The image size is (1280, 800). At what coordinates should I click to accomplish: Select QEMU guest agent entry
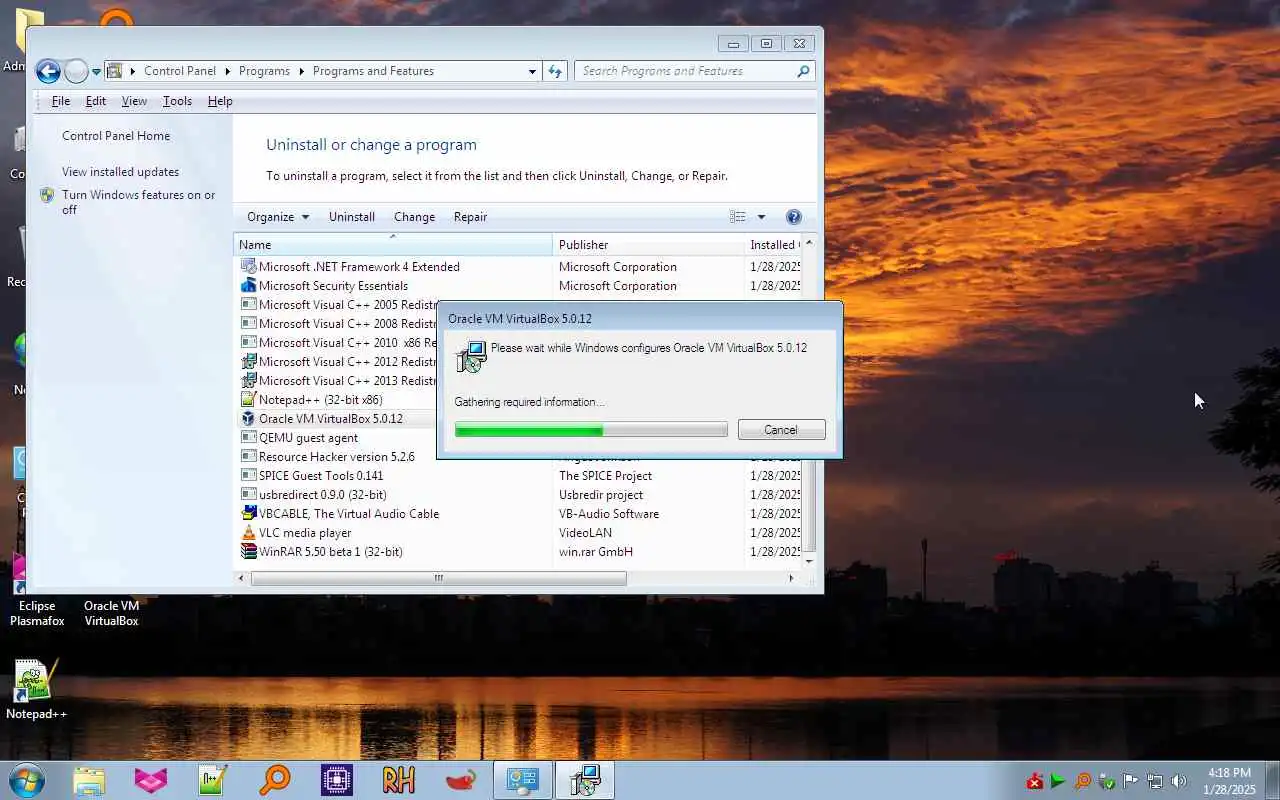(308, 438)
